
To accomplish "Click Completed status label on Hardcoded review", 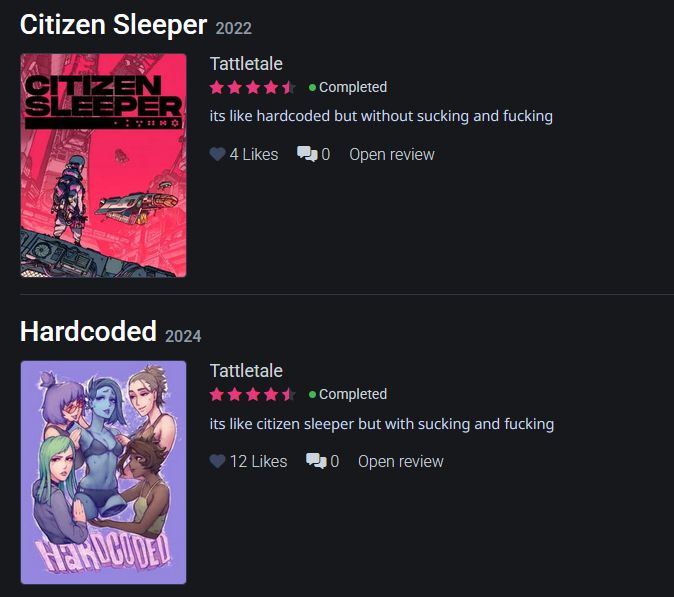I will point(353,394).
